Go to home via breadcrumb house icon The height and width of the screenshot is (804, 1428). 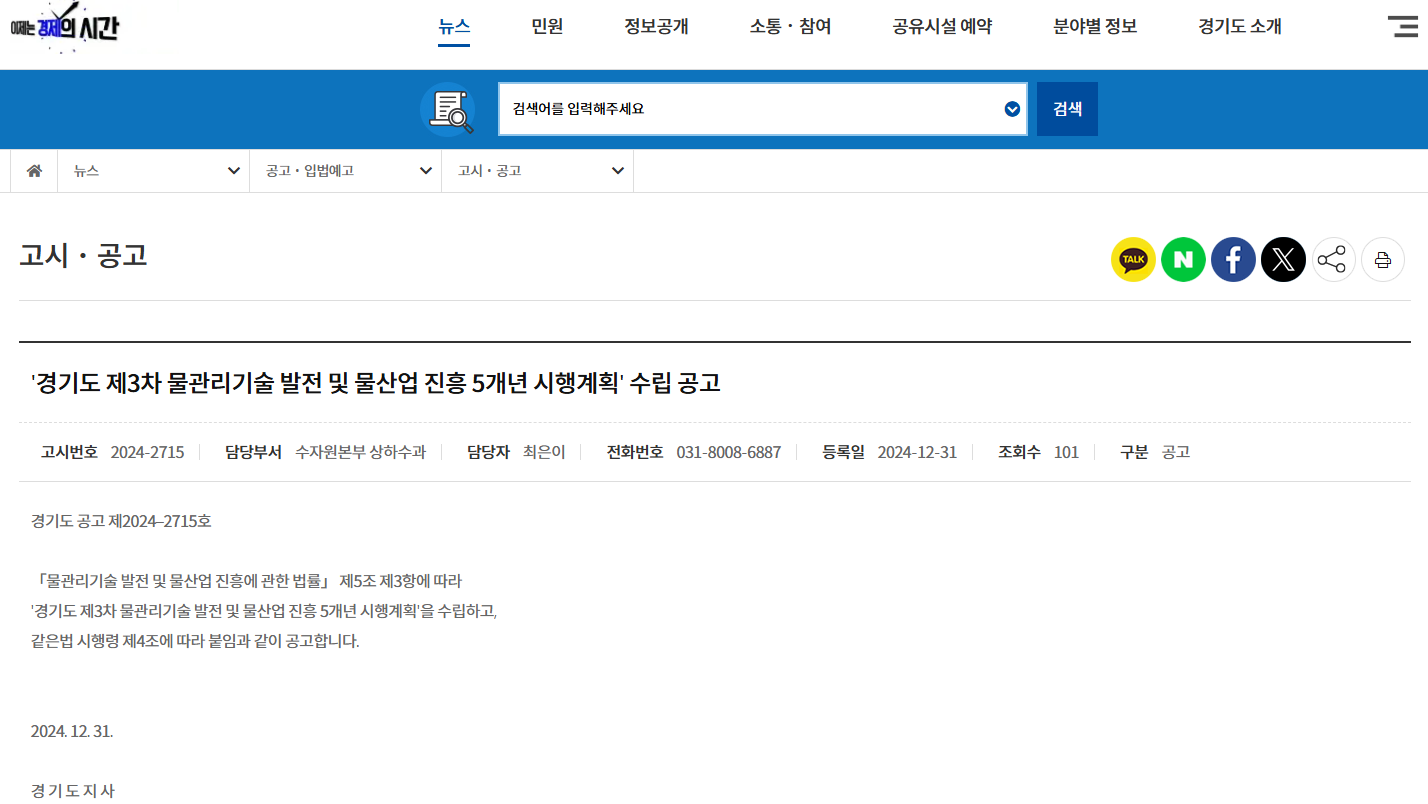34,171
